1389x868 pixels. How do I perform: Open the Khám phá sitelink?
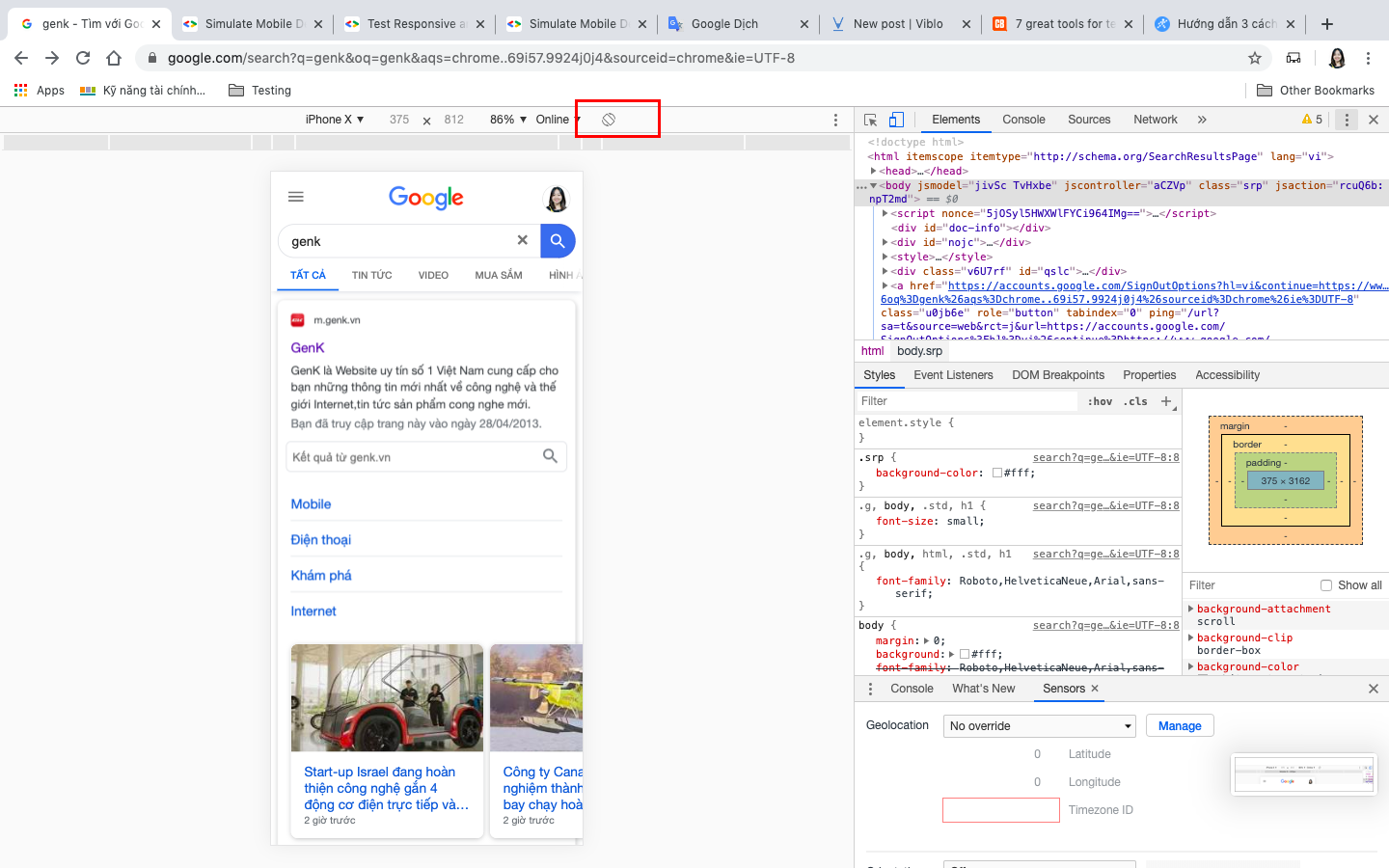tap(321, 576)
